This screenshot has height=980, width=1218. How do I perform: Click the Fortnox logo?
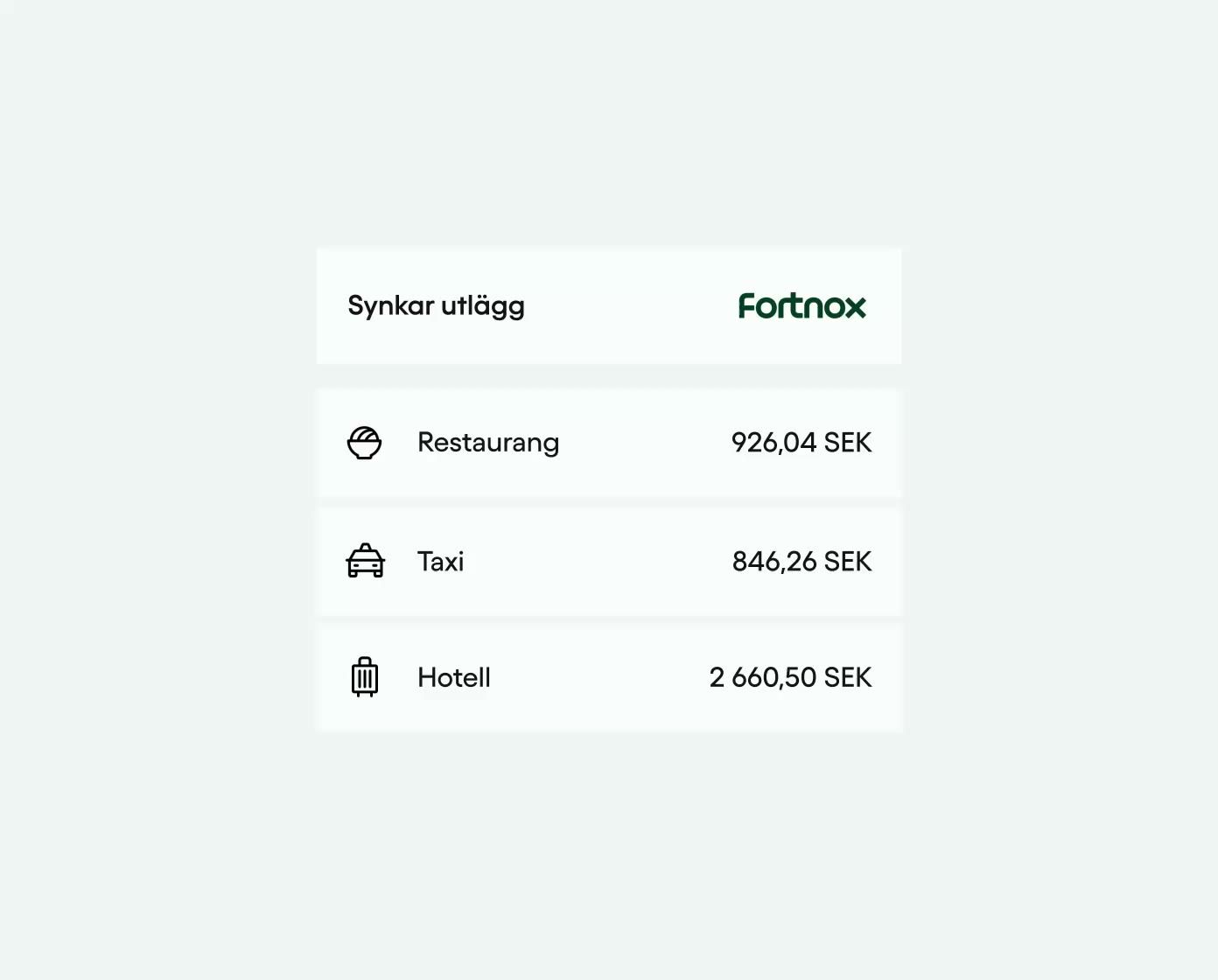pyautogui.click(x=801, y=305)
